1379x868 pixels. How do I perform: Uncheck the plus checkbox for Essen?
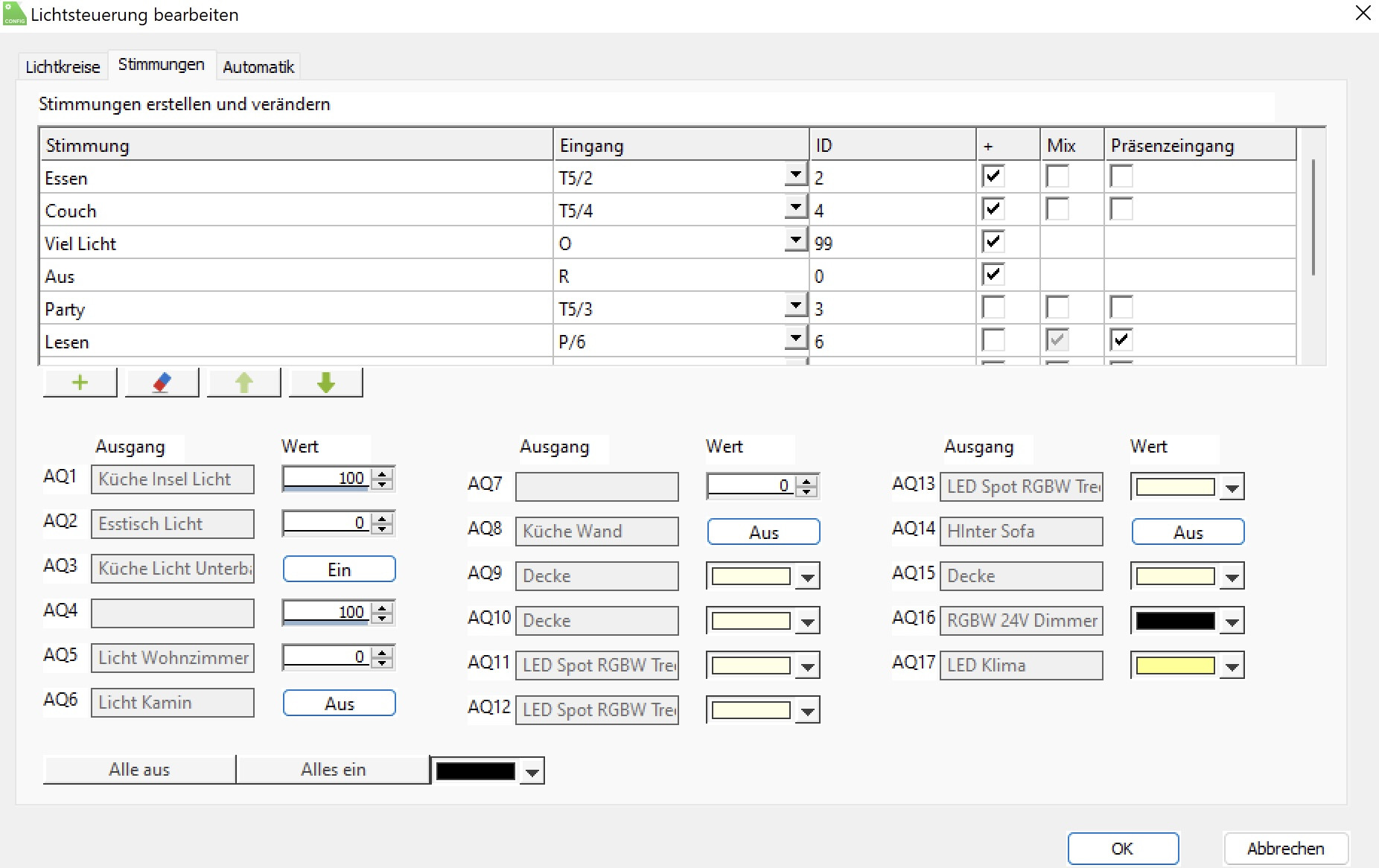pos(993,176)
